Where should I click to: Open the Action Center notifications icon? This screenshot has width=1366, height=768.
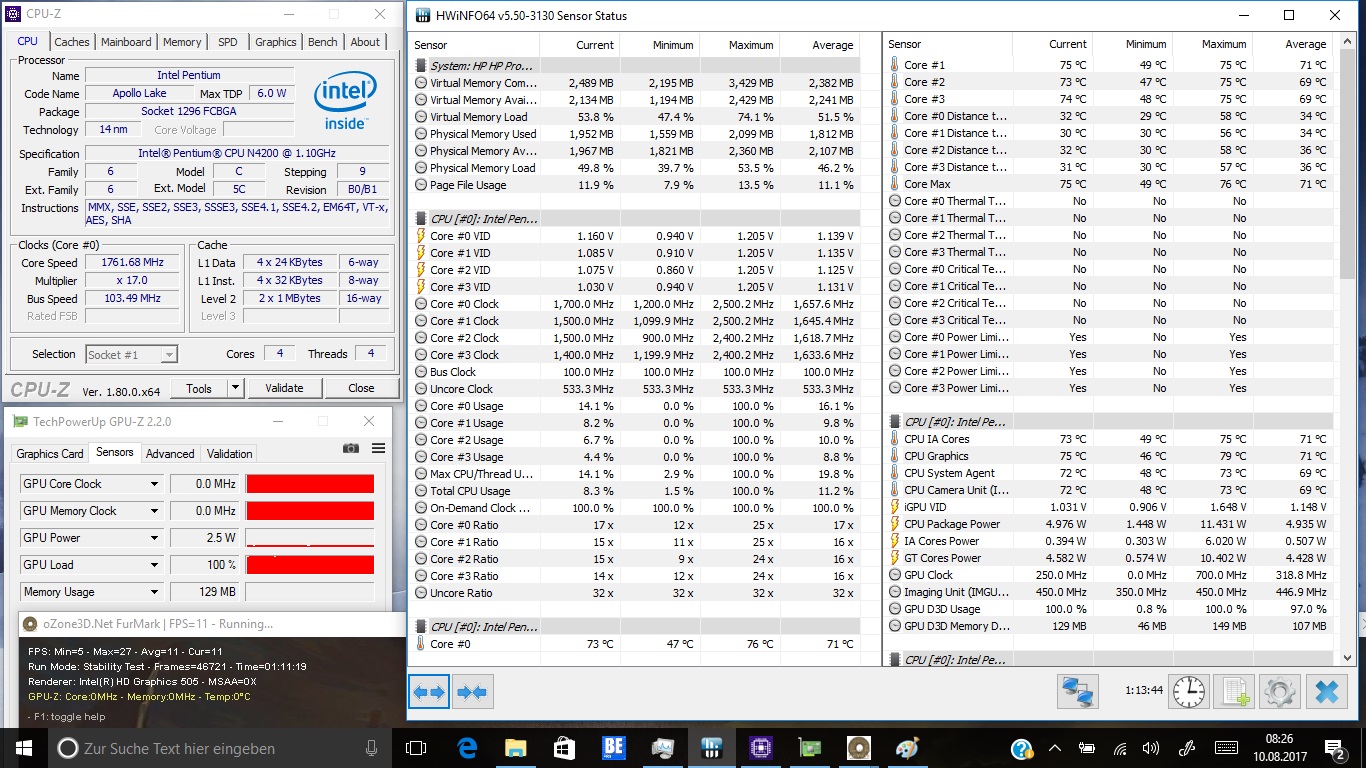(x=1335, y=749)
